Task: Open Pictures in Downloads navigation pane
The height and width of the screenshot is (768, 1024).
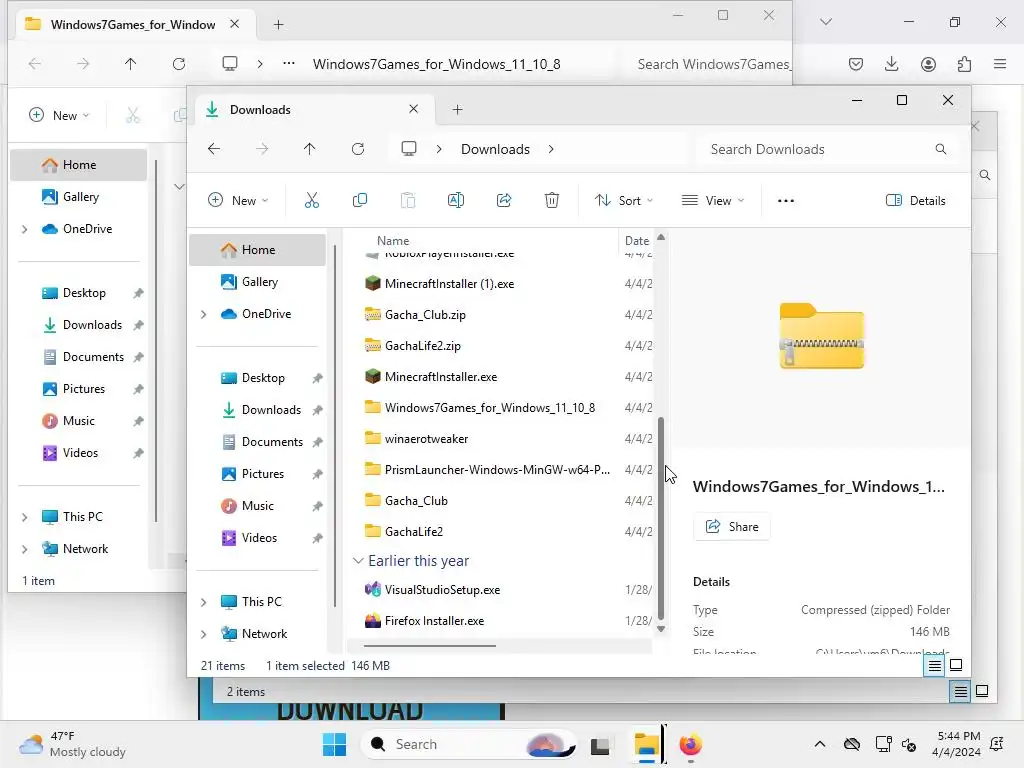Action: (x=257, y=473)
